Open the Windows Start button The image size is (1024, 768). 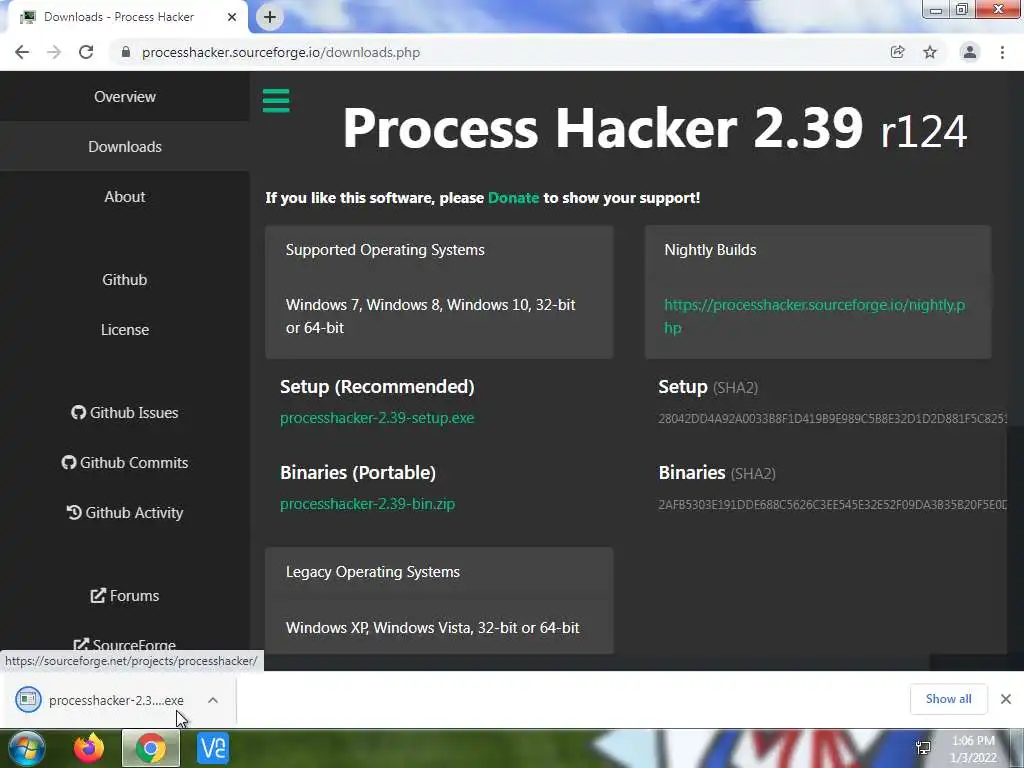pyautogui.click(x=26, y=748)
